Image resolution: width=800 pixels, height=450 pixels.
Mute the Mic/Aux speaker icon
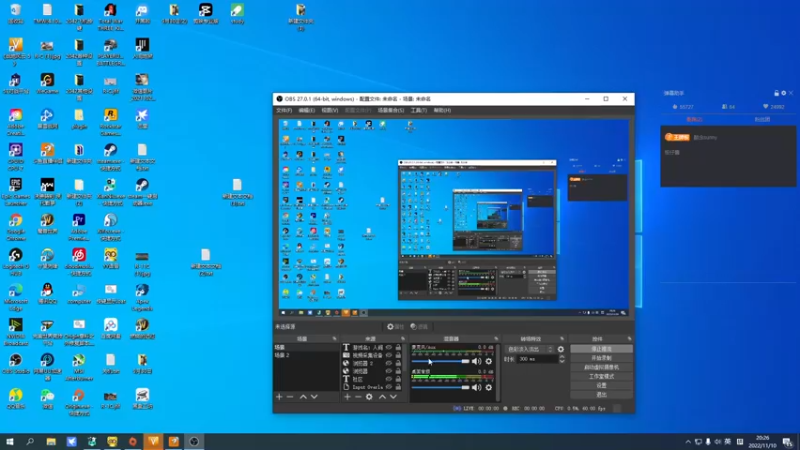(x=476, y=361)
